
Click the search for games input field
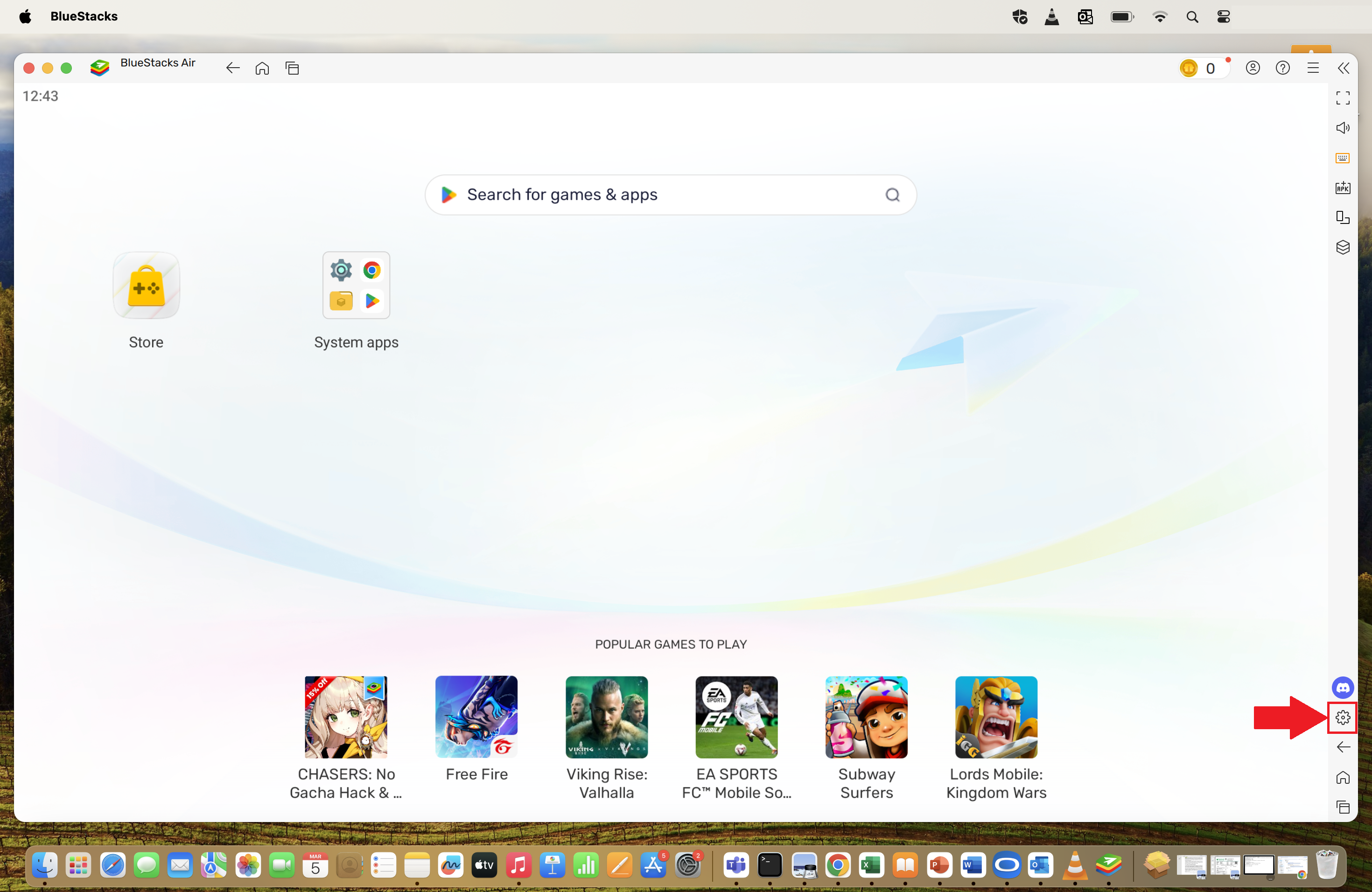tap(671, 195)
